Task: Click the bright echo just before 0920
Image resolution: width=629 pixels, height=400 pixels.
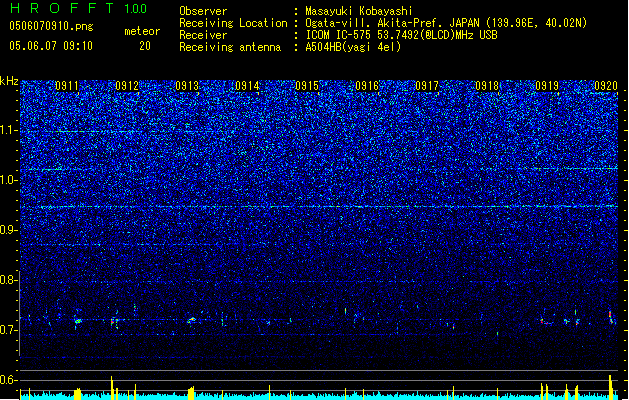Action: [611, 317]
